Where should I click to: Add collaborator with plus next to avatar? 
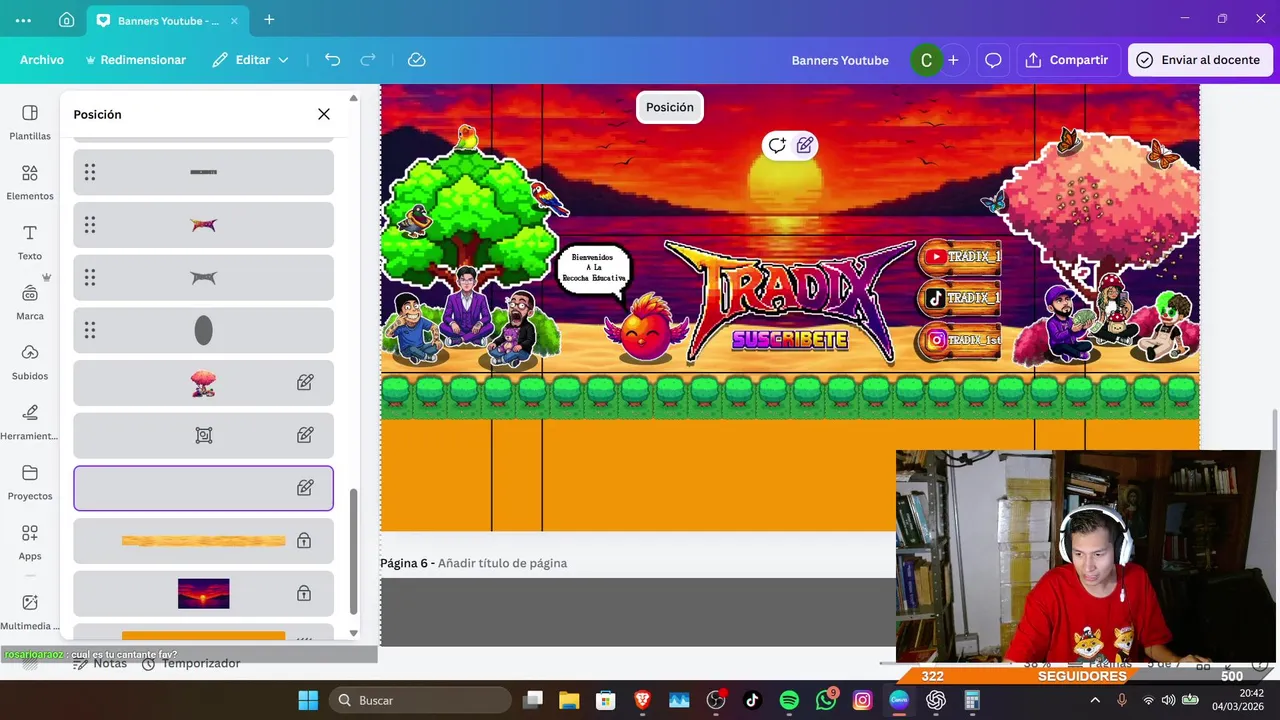coord(953,60)
